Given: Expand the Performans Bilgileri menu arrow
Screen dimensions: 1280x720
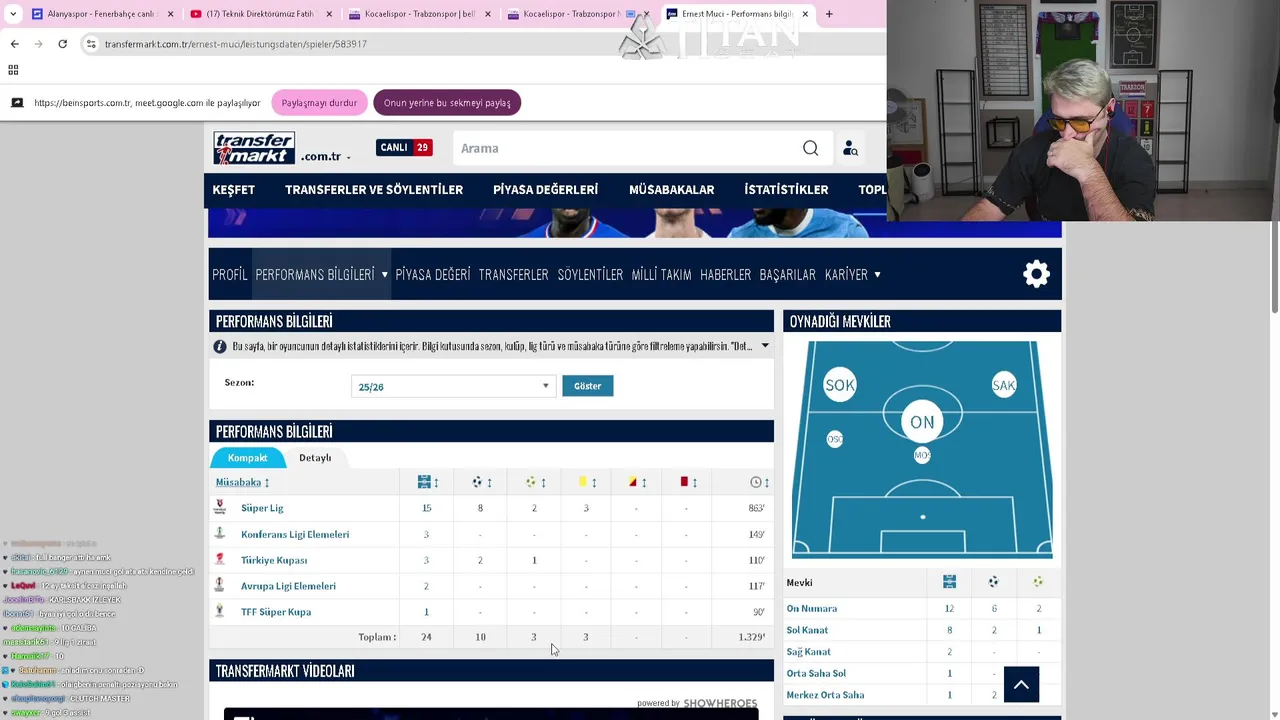Looking at the screenshot, I should pos(384,274).
